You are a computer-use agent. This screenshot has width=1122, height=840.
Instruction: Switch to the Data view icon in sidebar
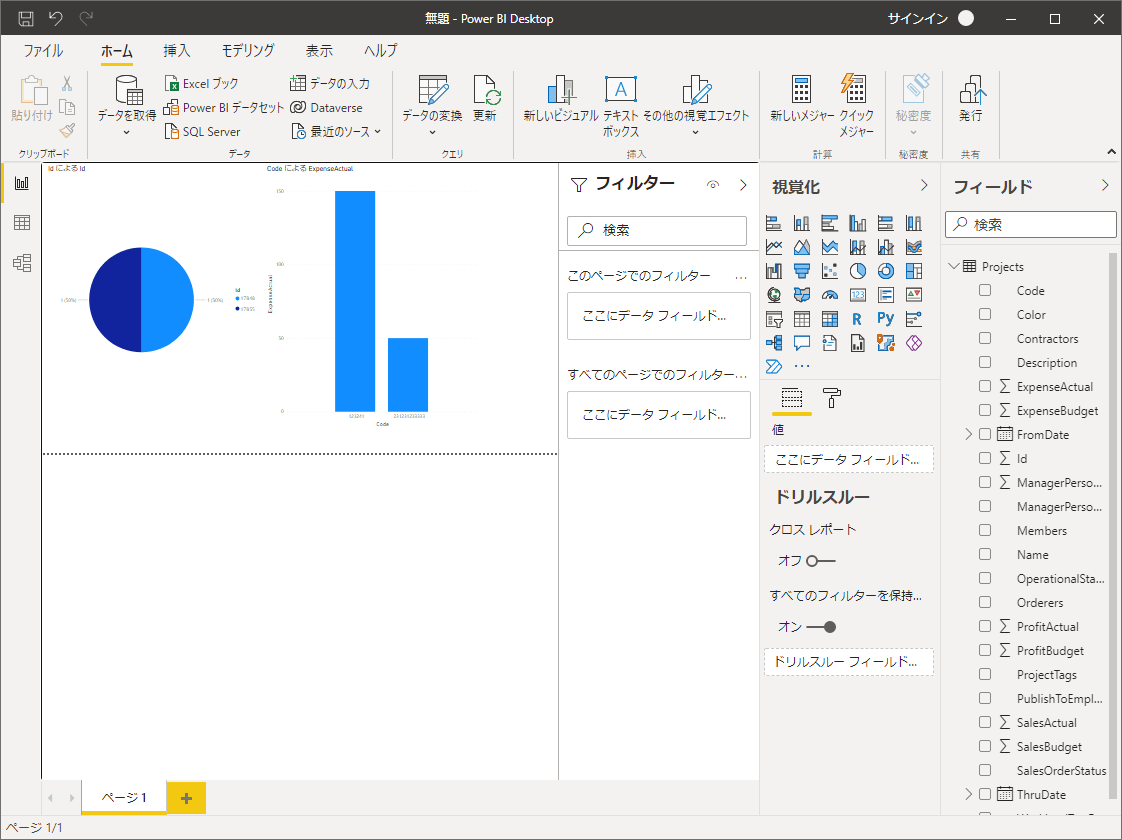coord(21,223)
